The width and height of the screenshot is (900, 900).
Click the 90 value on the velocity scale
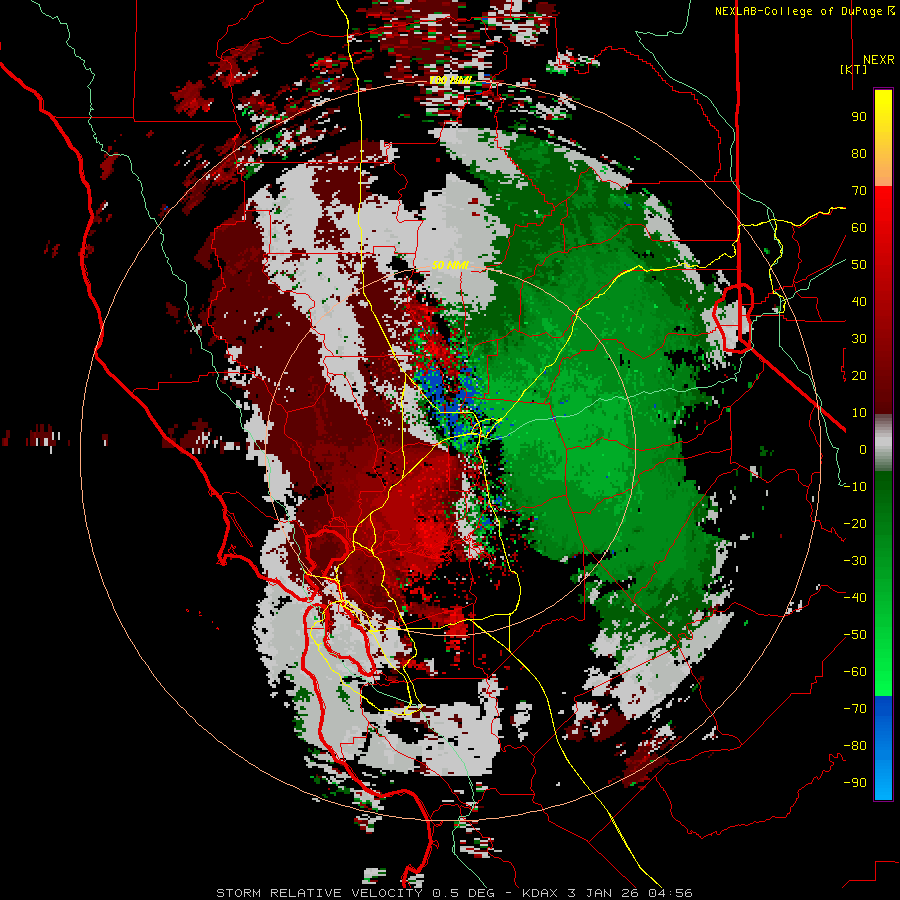859,117
